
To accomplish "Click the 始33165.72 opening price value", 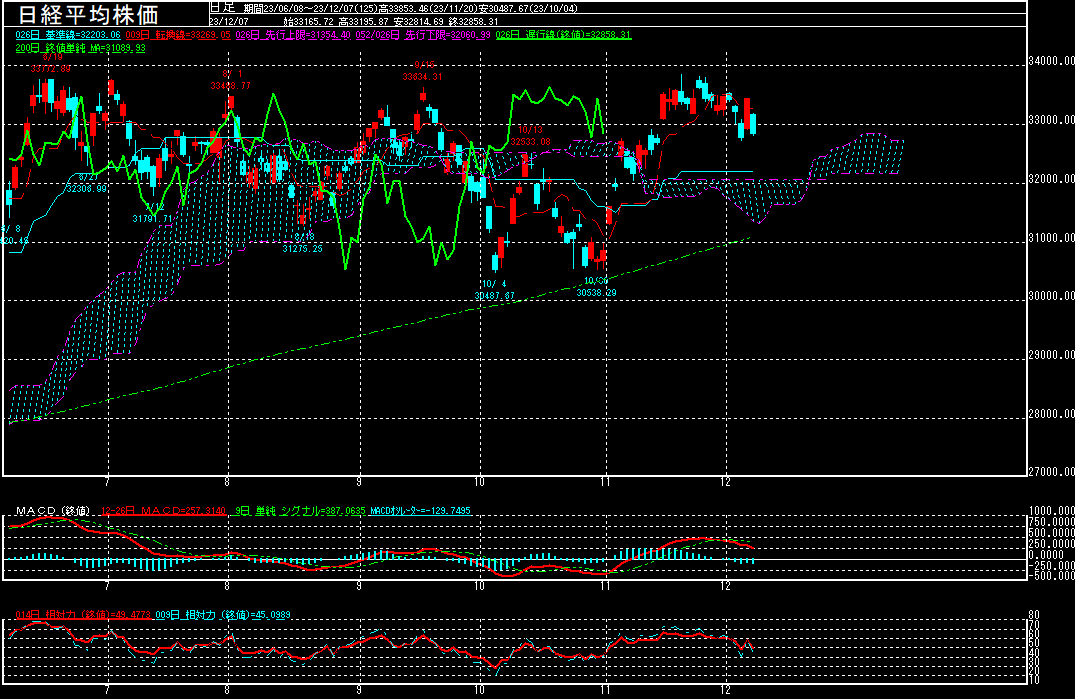I will (x=308, y=22).
